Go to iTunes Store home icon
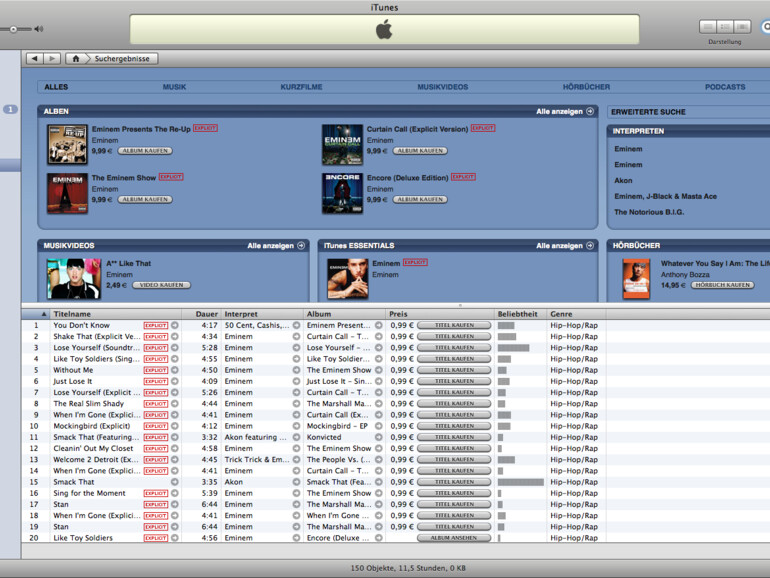Image resolution: width=770 pixels, height=578 pixels. click(76, 58)
